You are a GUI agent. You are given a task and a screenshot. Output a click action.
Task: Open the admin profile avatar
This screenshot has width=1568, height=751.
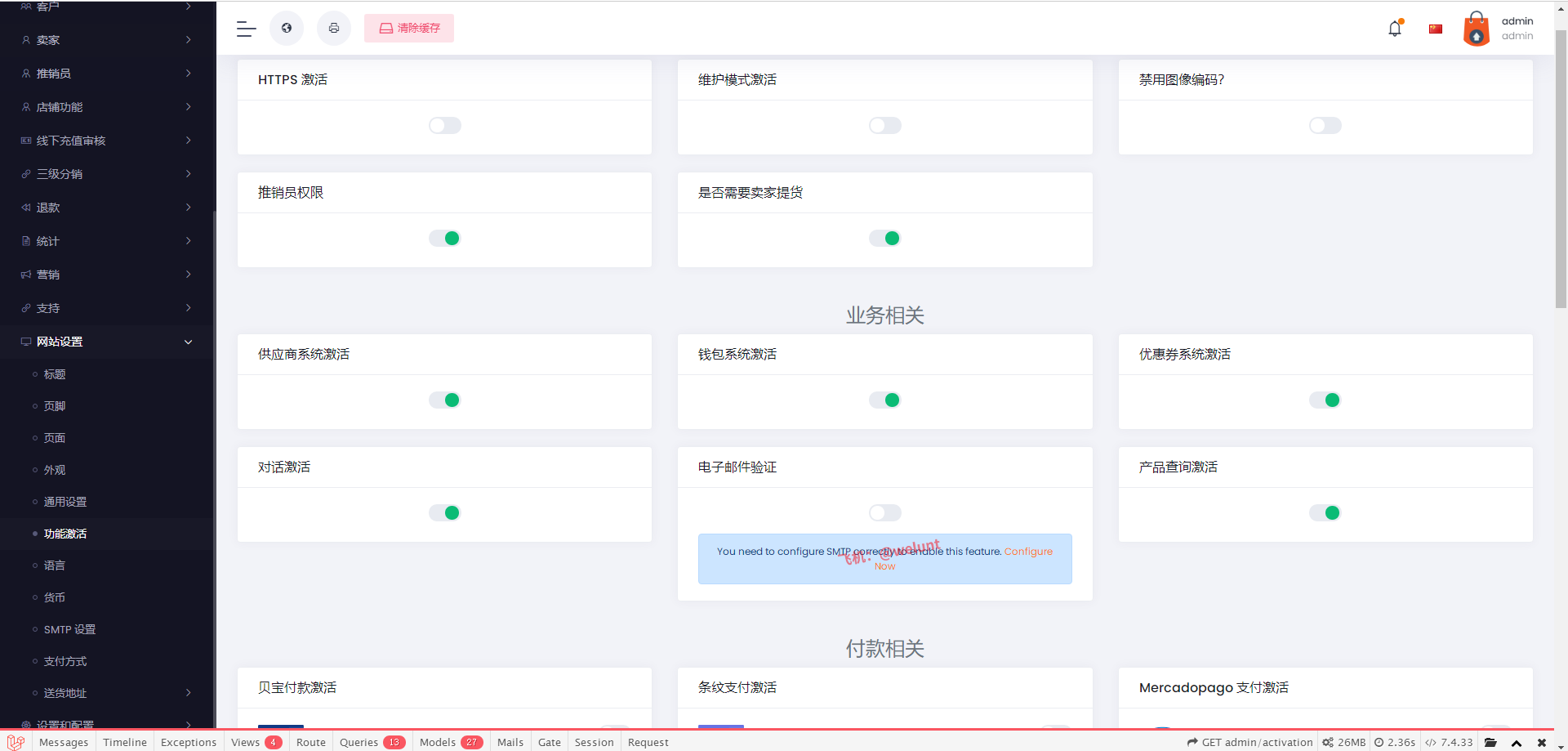(1477, 29)
